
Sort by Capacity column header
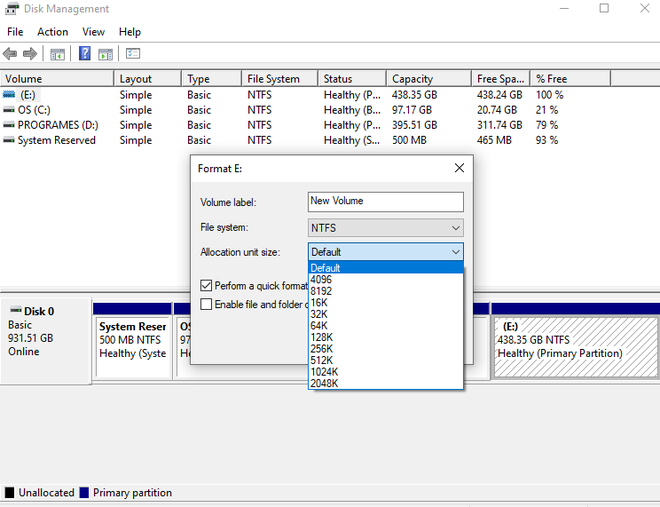coord(429,79)
